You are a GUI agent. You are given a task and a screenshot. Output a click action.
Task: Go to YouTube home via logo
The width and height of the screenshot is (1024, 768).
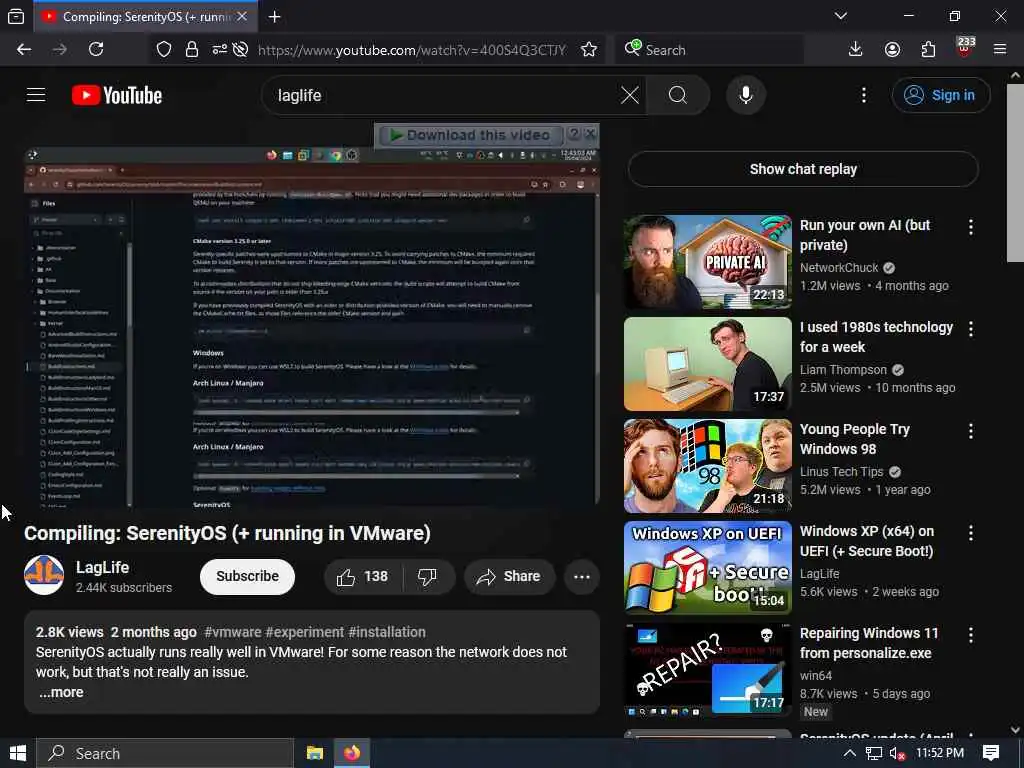click(x=117, y=95)
